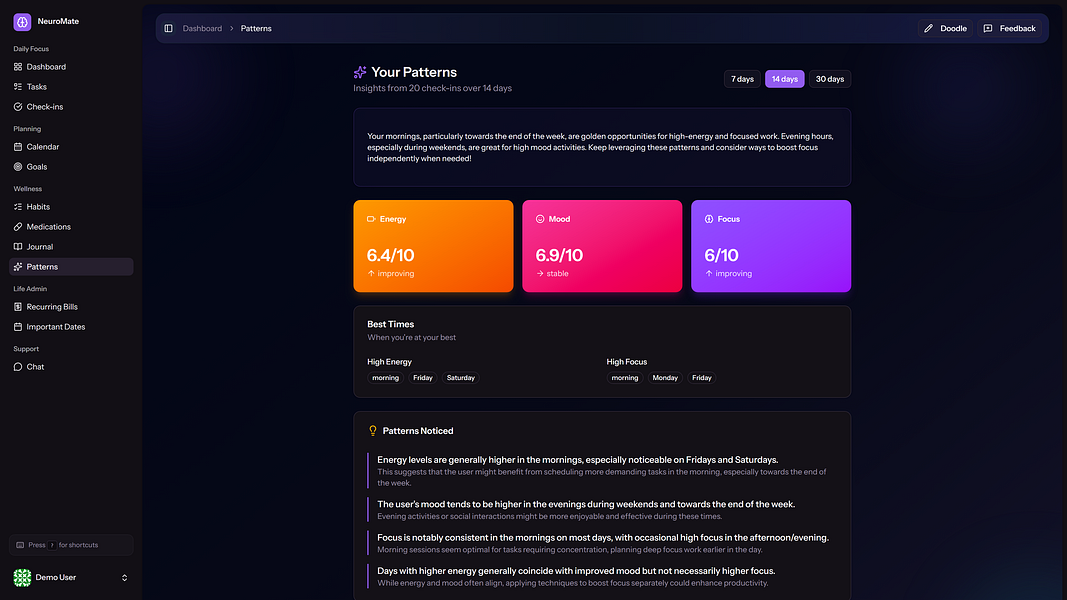Click the up arrow on Energy improving
The height and width of the screenshot is (600, 1067).
tap(371, 273)
